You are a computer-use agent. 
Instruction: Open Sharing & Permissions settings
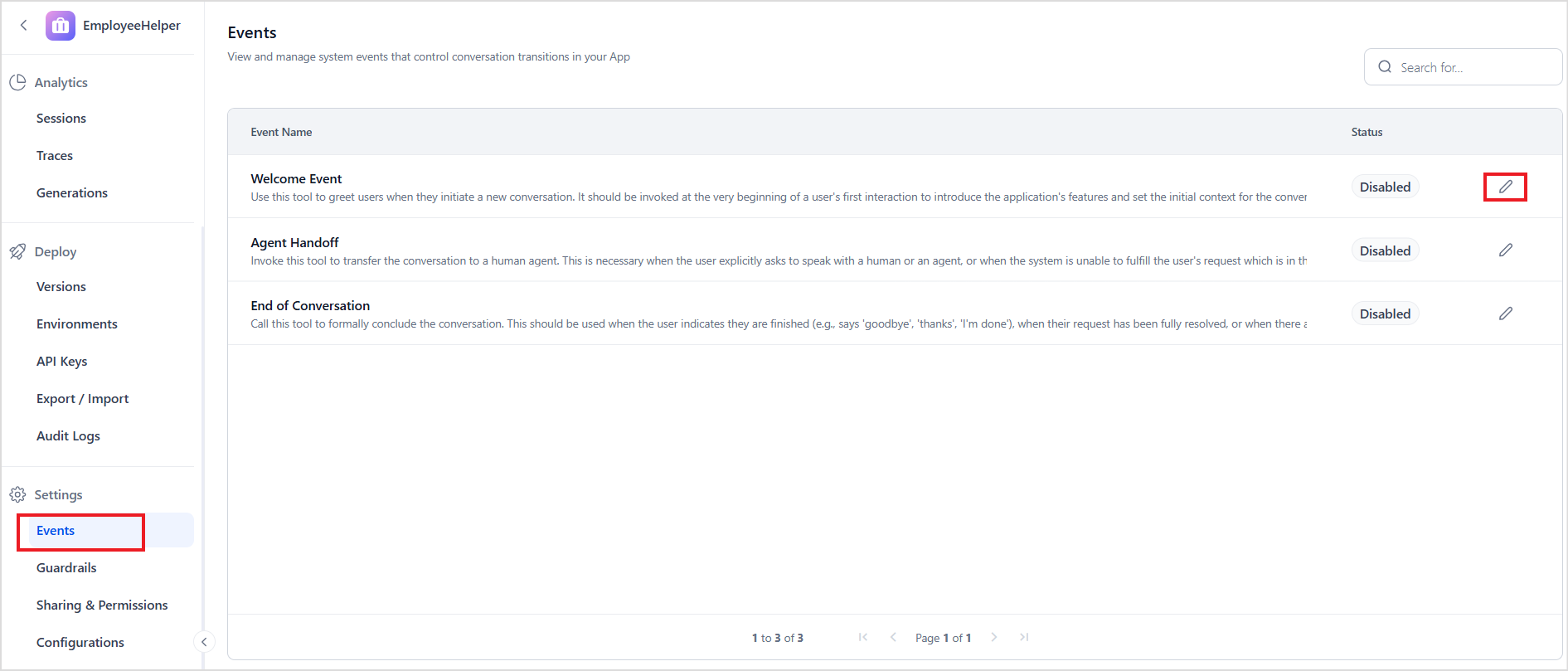click(x=102, y=605)
